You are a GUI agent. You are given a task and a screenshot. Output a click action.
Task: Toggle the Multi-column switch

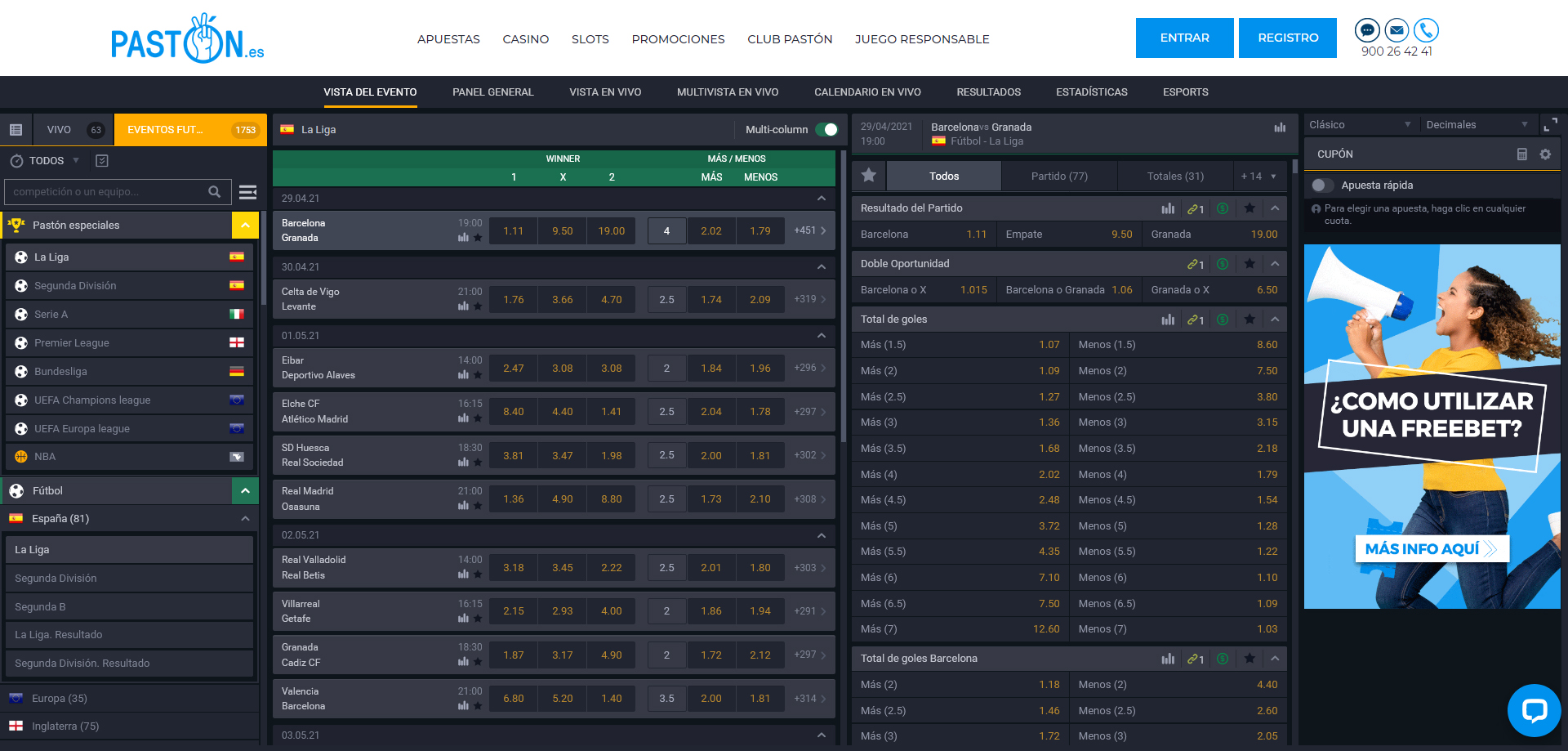coord(826,129)
